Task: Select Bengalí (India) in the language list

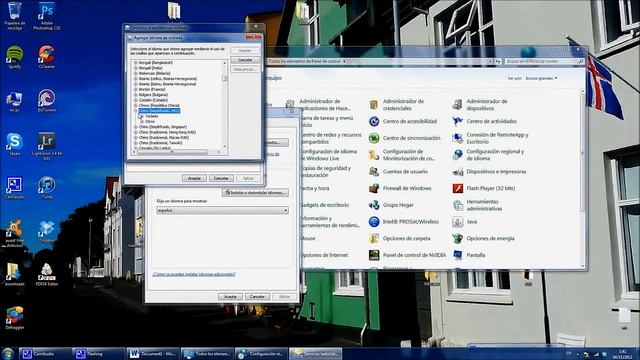Action: (x=151, y=68)
